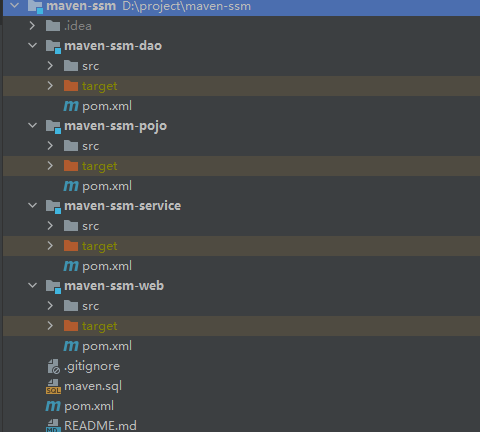Viewport: 480px width, 432px height.
Task: Expand target folder under maven-ssm-web
Action: tap(50, 326)
